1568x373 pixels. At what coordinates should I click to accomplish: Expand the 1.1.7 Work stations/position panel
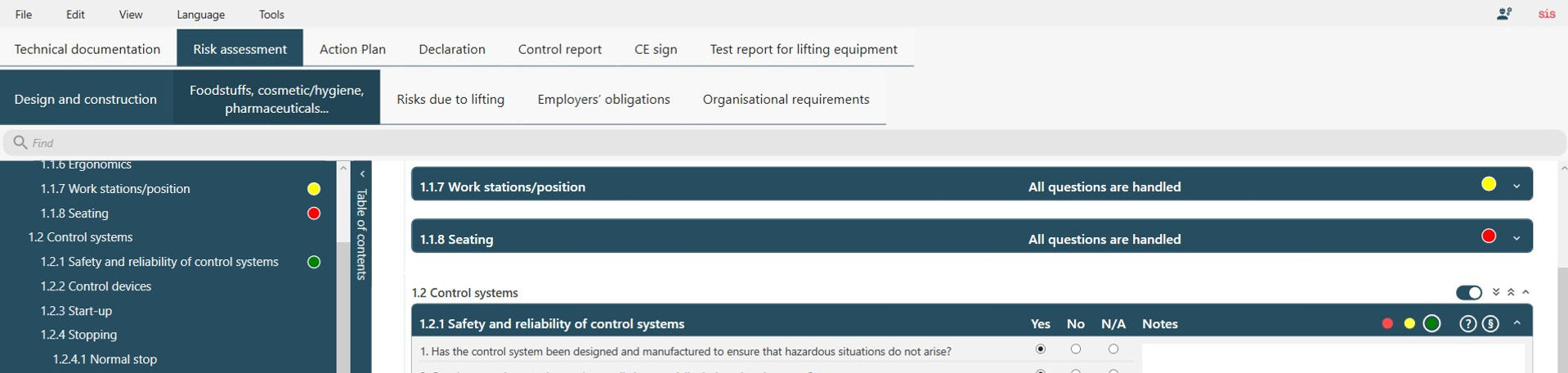pos(1516,186)
